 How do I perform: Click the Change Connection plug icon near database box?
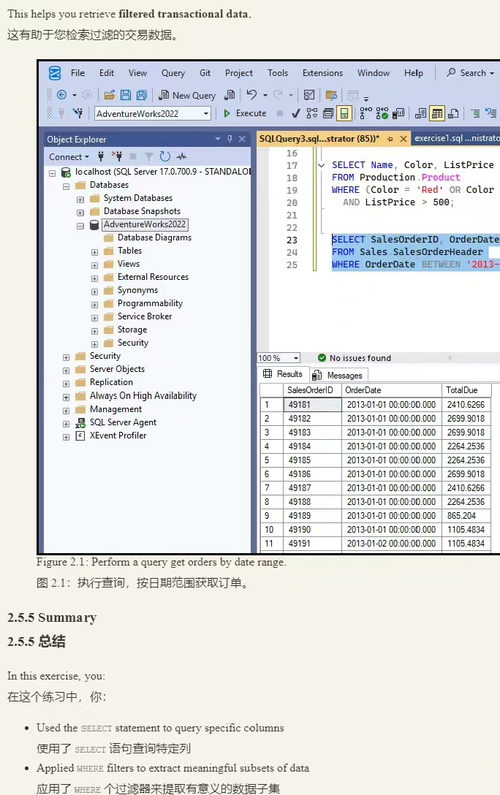[78, 113]
